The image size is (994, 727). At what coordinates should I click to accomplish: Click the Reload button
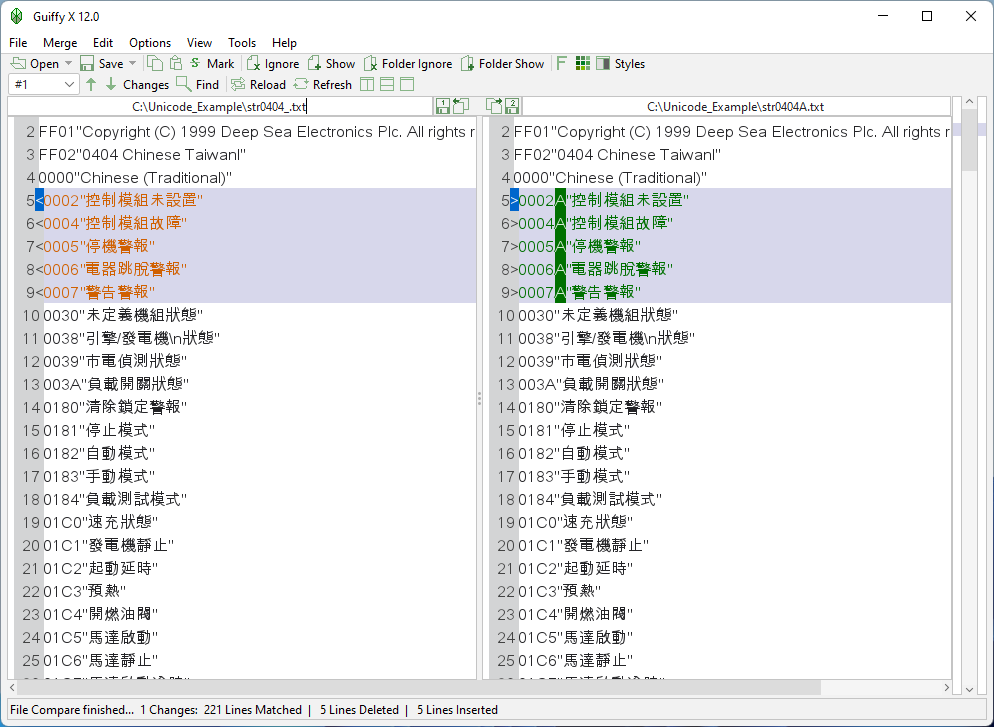tap(258, 85)
